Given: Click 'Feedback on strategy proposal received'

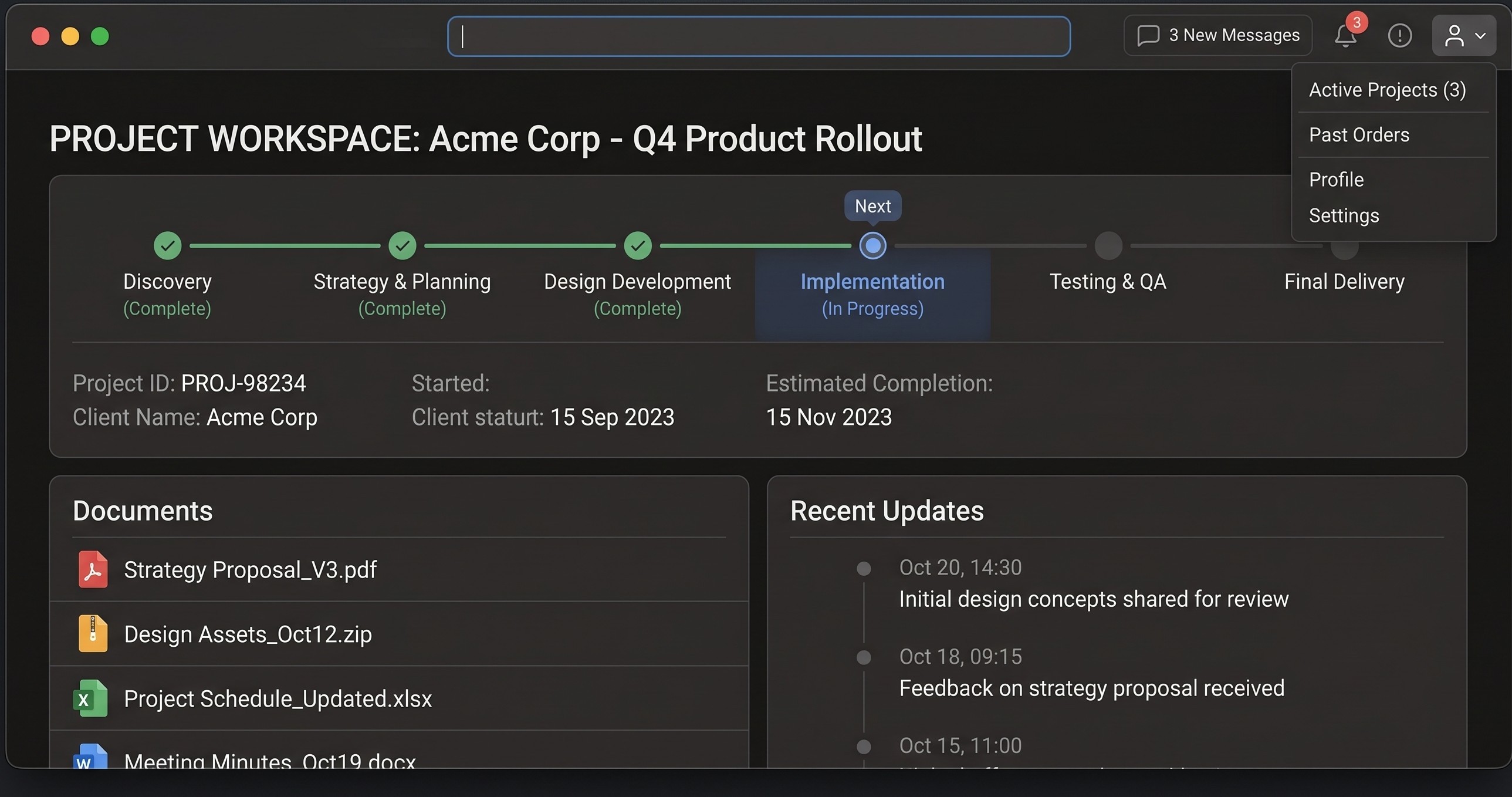Looking at the screenshot, I should [x=1092, y=688].
